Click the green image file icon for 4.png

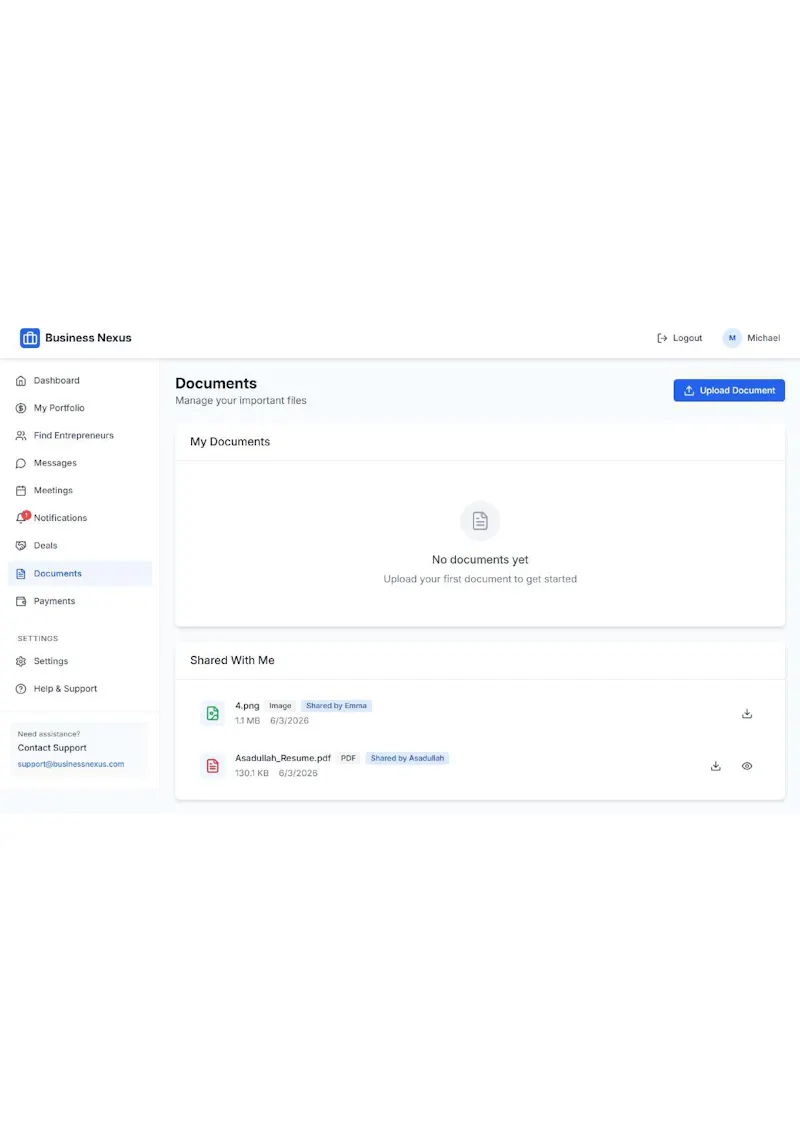click(x=212, y=713)
